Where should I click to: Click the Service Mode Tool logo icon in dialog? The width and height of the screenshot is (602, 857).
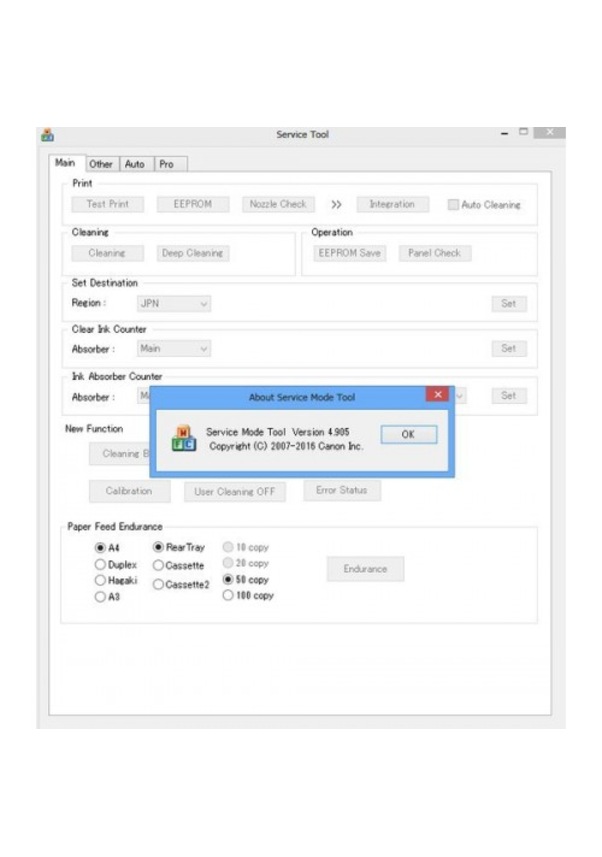184,438
